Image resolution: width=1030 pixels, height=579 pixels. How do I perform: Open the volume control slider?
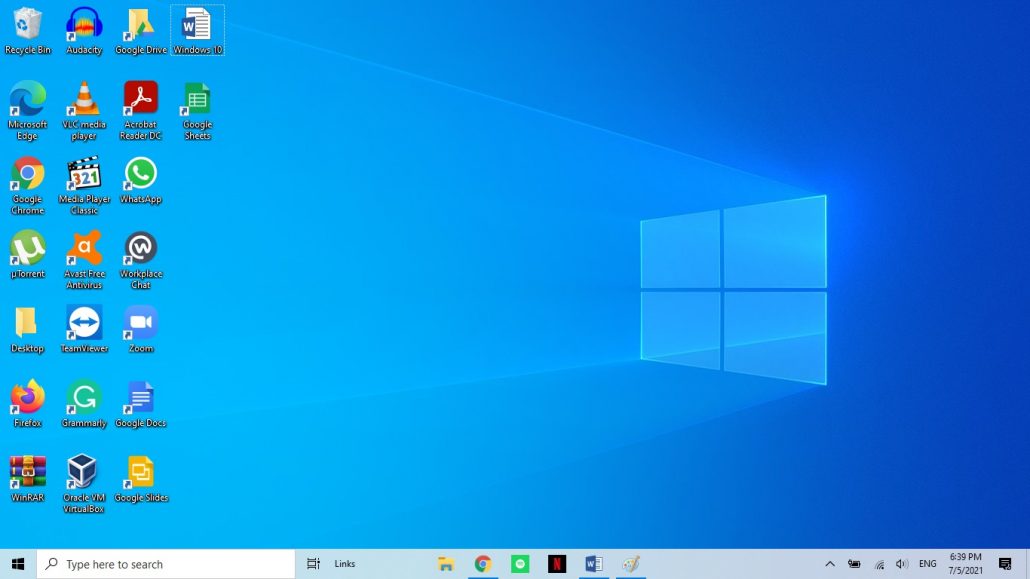click(901, 563)
